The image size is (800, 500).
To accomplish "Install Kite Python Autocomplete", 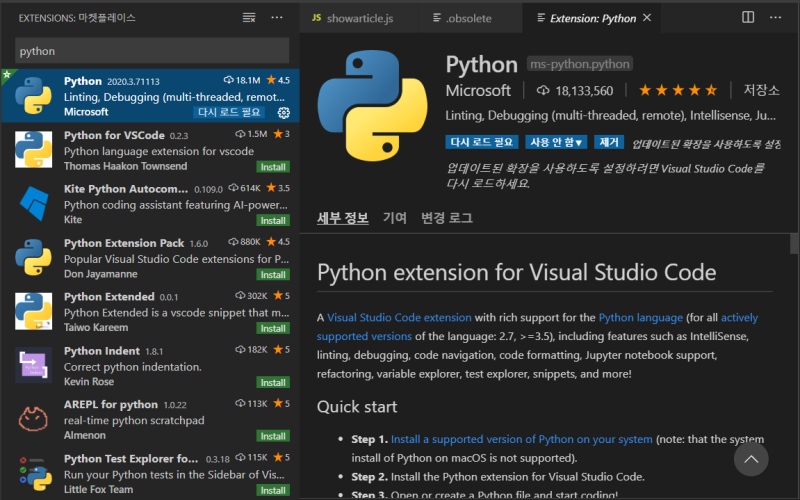I will (x=273, y=220).
